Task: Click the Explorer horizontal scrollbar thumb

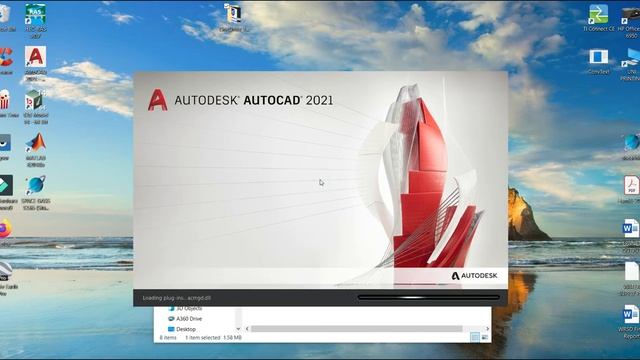Action: (357, 329)
